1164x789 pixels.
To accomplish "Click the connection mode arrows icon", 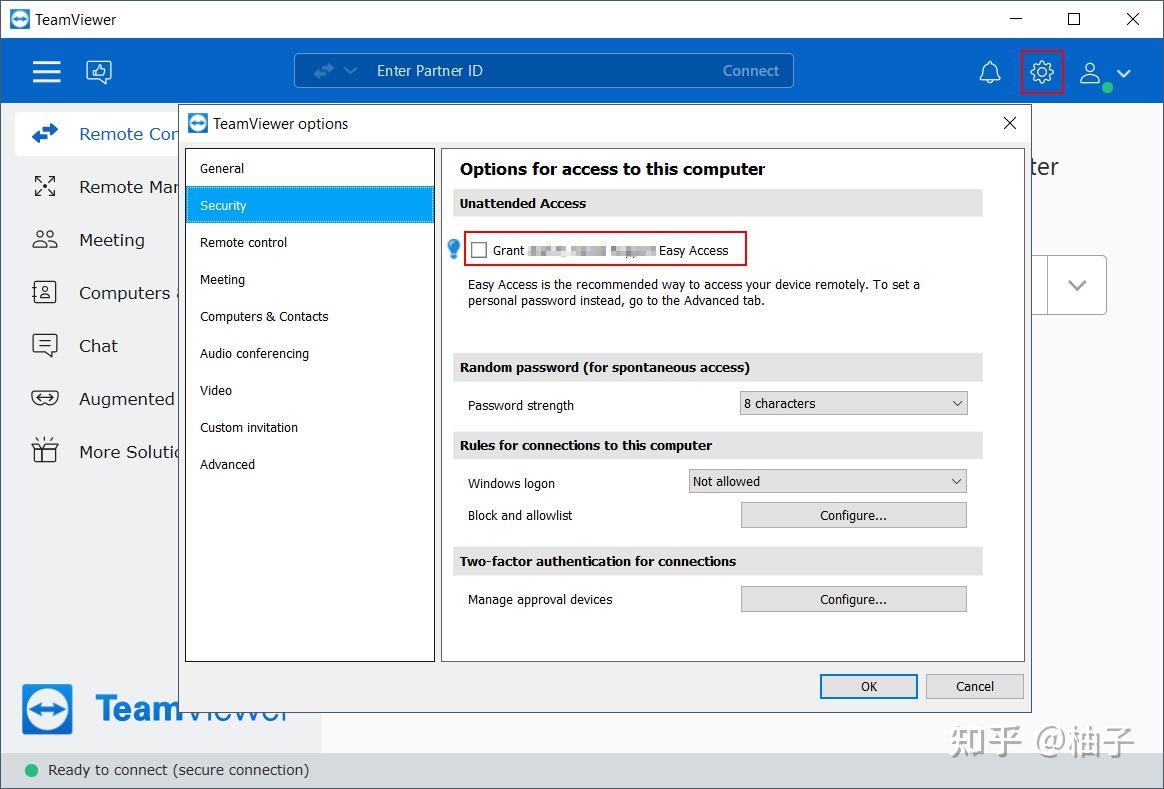I will click(x=324, y=71).
